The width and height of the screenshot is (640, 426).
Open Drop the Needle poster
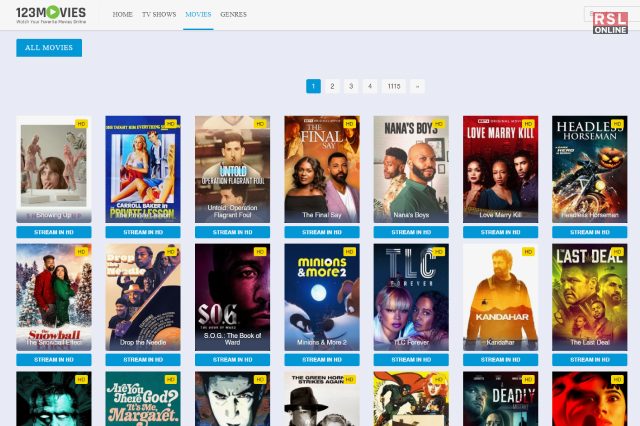(x=143, y=297)
